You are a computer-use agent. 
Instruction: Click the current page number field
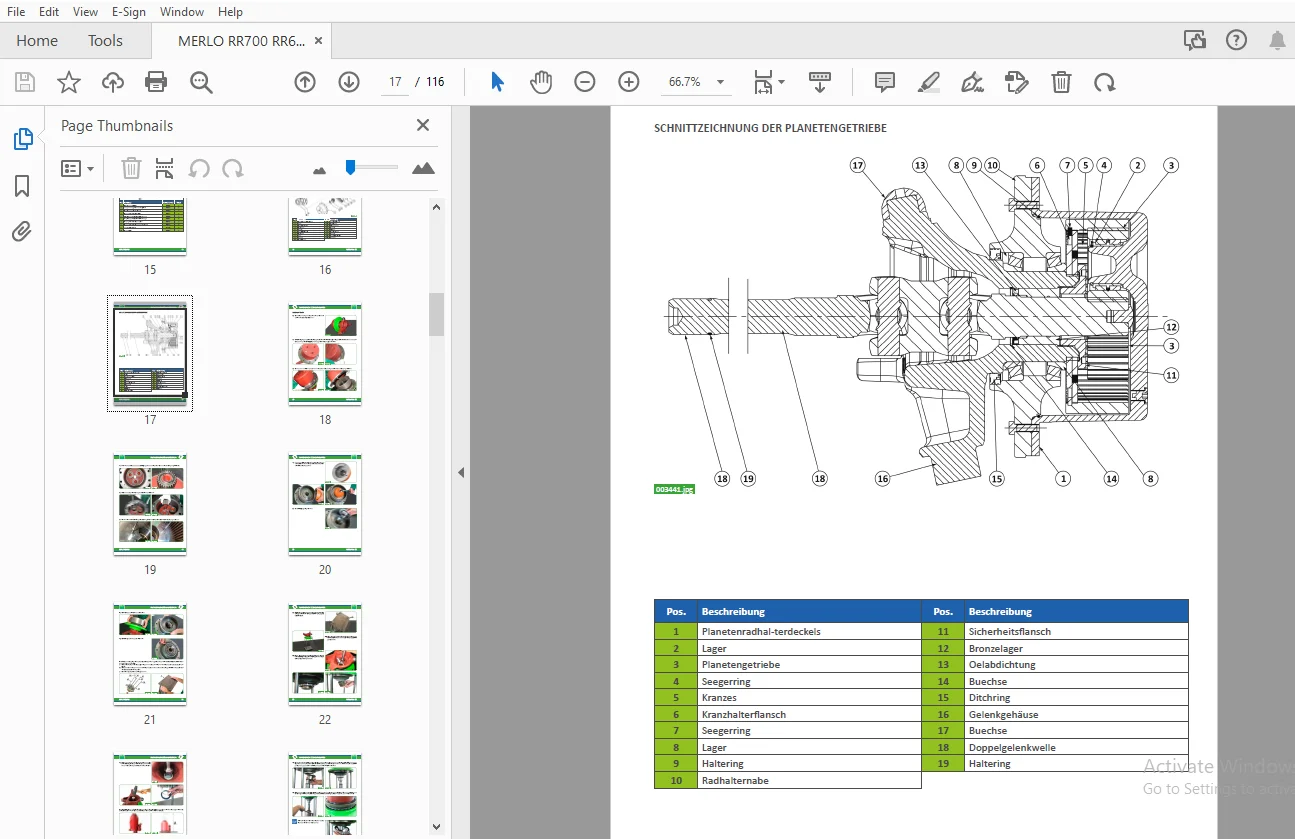396,82
